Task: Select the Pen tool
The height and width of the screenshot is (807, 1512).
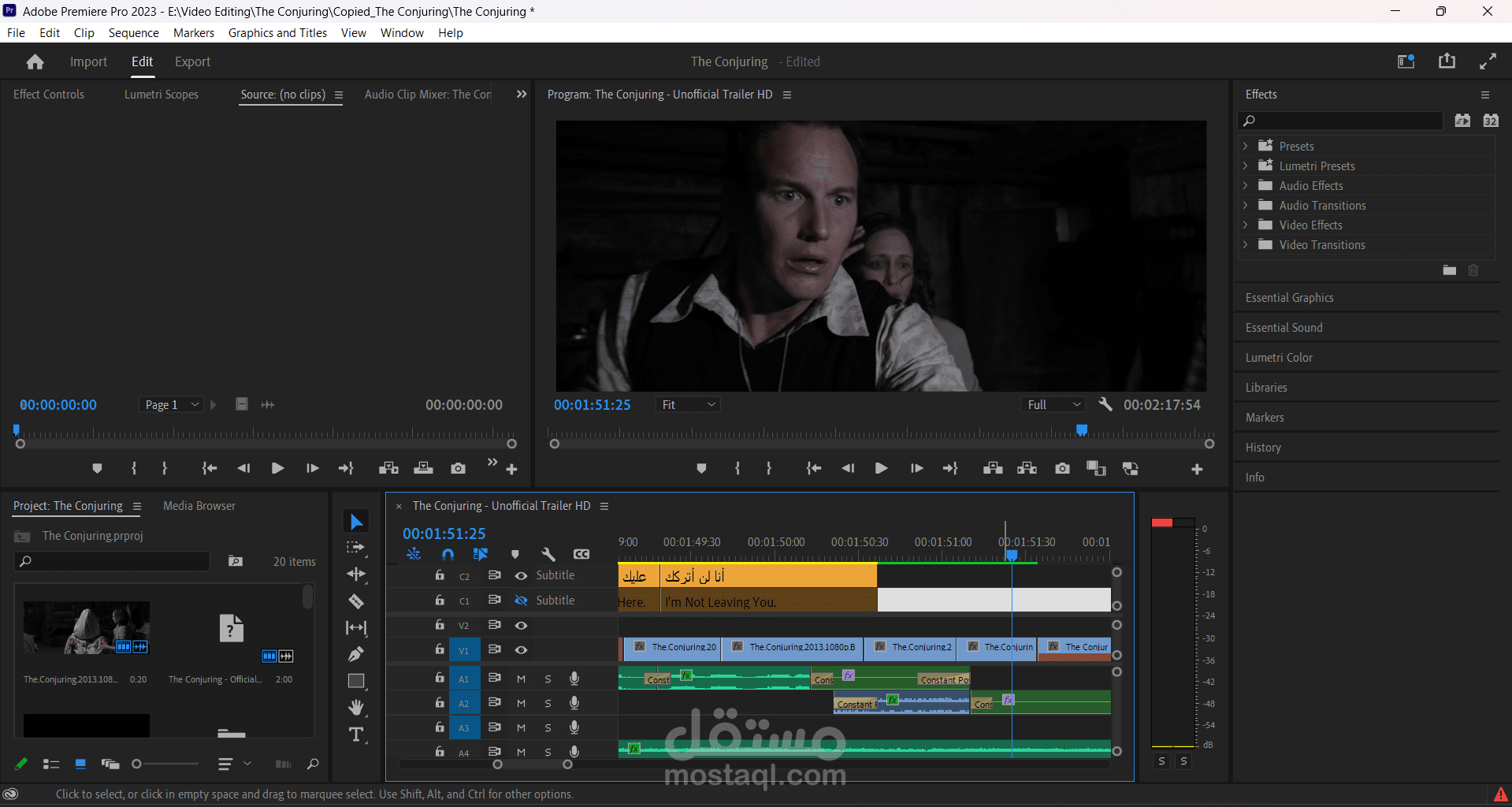Action: 356,654
